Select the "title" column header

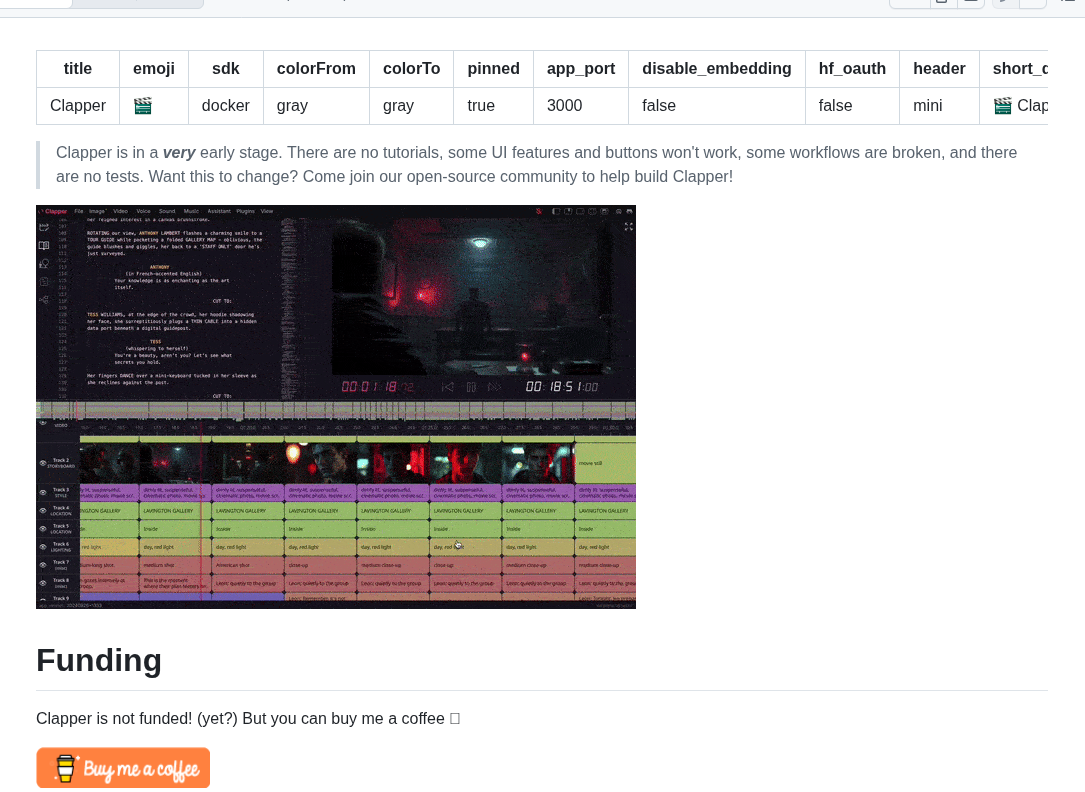pos(78,68)
